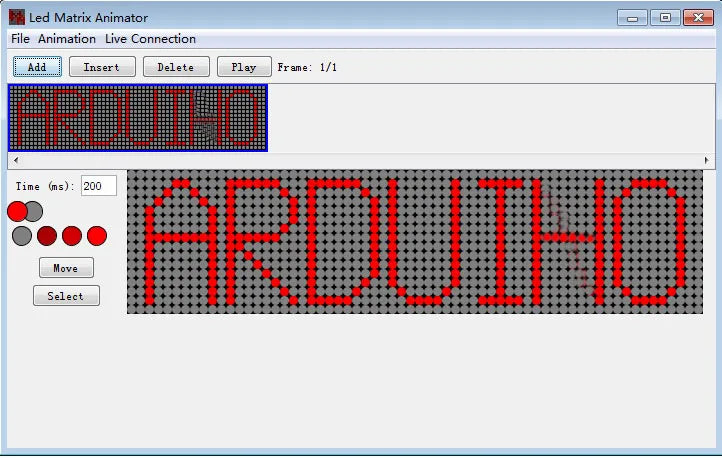Click the Time (ms) input field
Viewport: 722px width, 458px height.
click(98, 186)
